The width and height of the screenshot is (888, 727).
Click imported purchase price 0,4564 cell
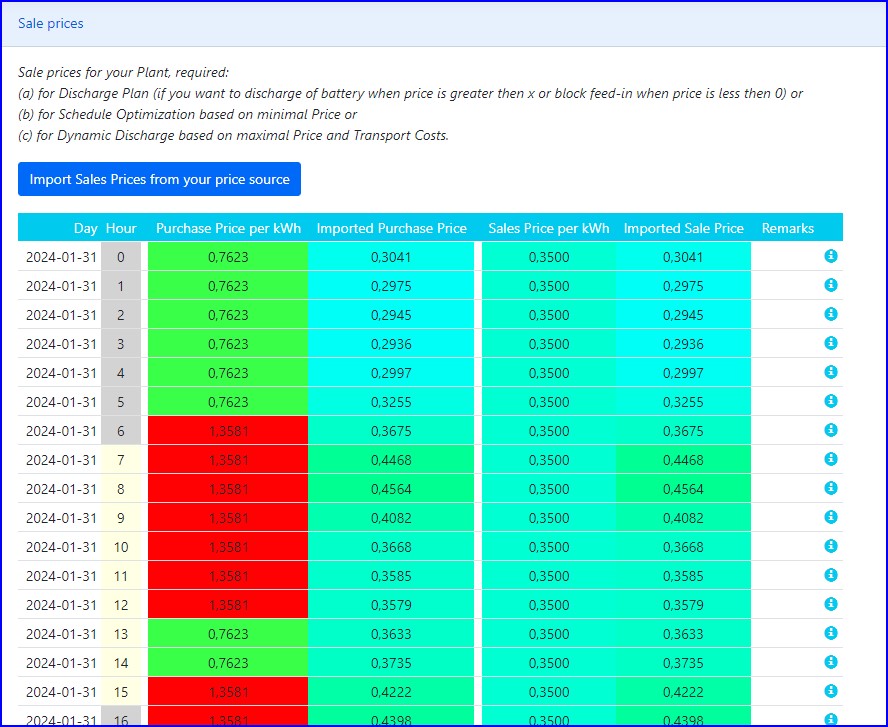tap(391, 489)
